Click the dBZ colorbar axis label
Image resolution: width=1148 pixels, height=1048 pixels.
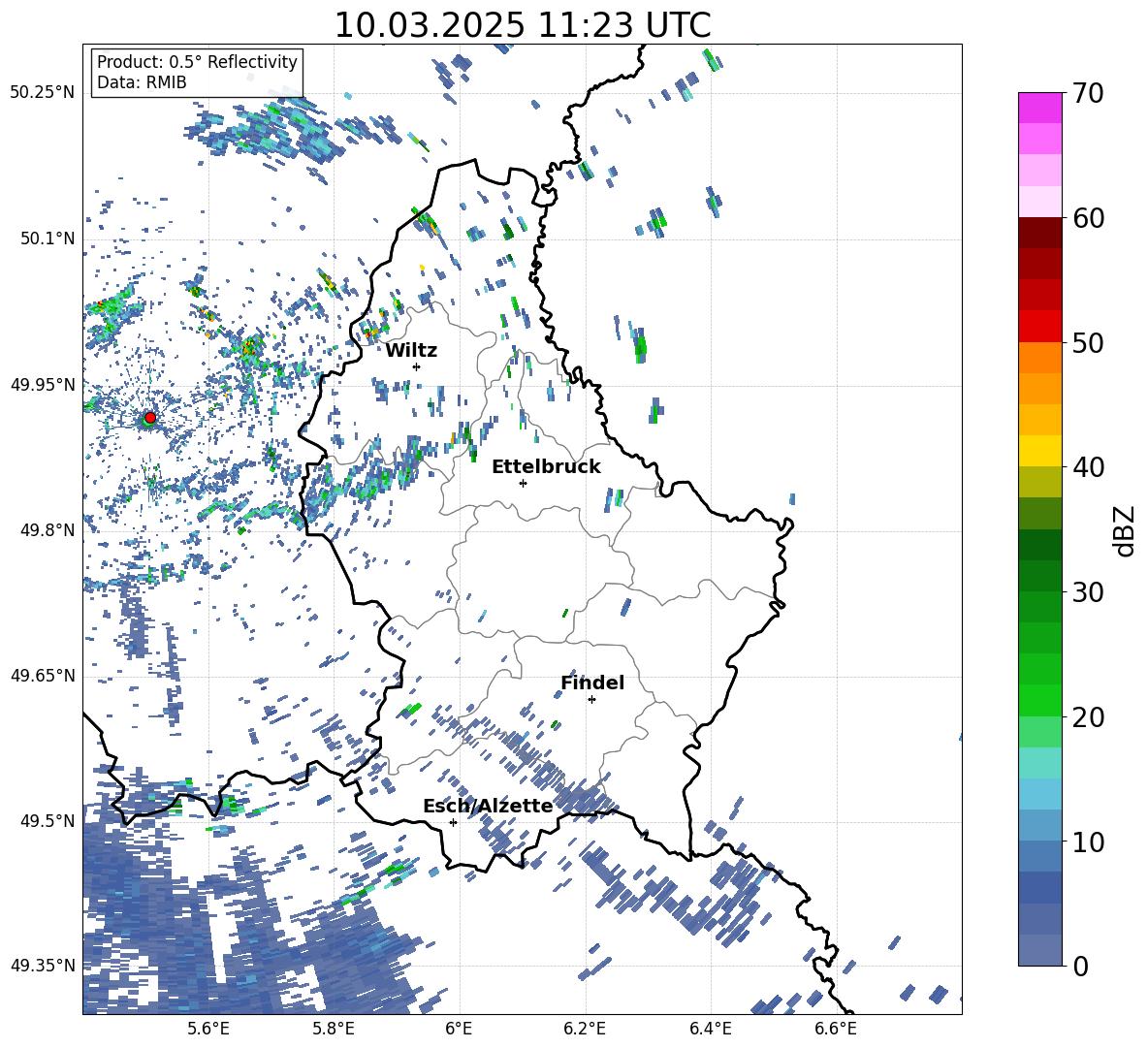(x=1126, y=530)
